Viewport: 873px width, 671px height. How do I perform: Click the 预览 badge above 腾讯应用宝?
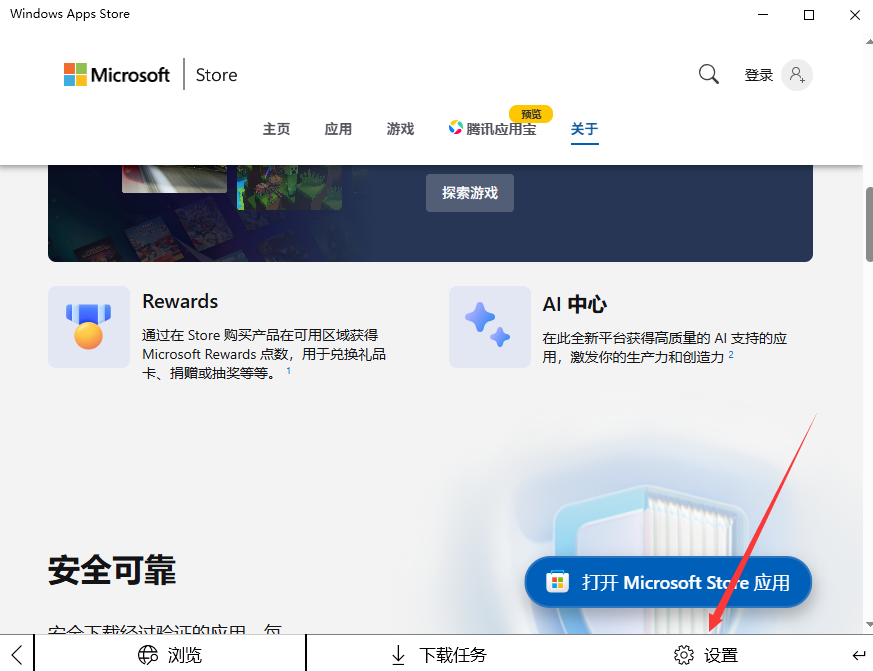531,114
